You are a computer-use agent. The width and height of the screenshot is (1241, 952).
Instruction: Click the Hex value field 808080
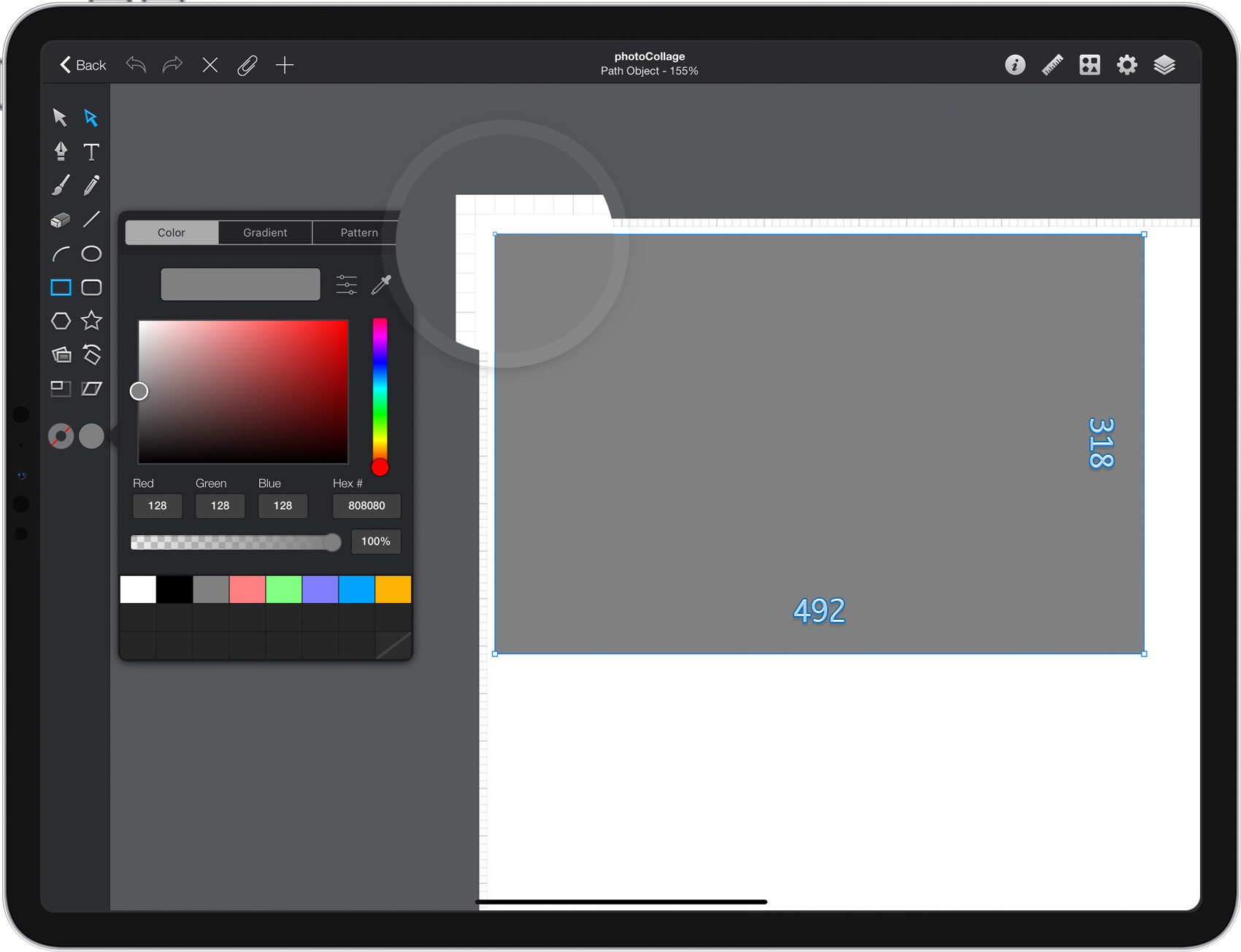coord(366,505)
